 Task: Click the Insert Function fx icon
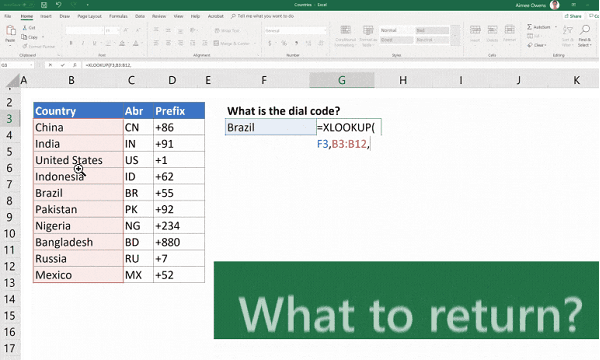75,65
